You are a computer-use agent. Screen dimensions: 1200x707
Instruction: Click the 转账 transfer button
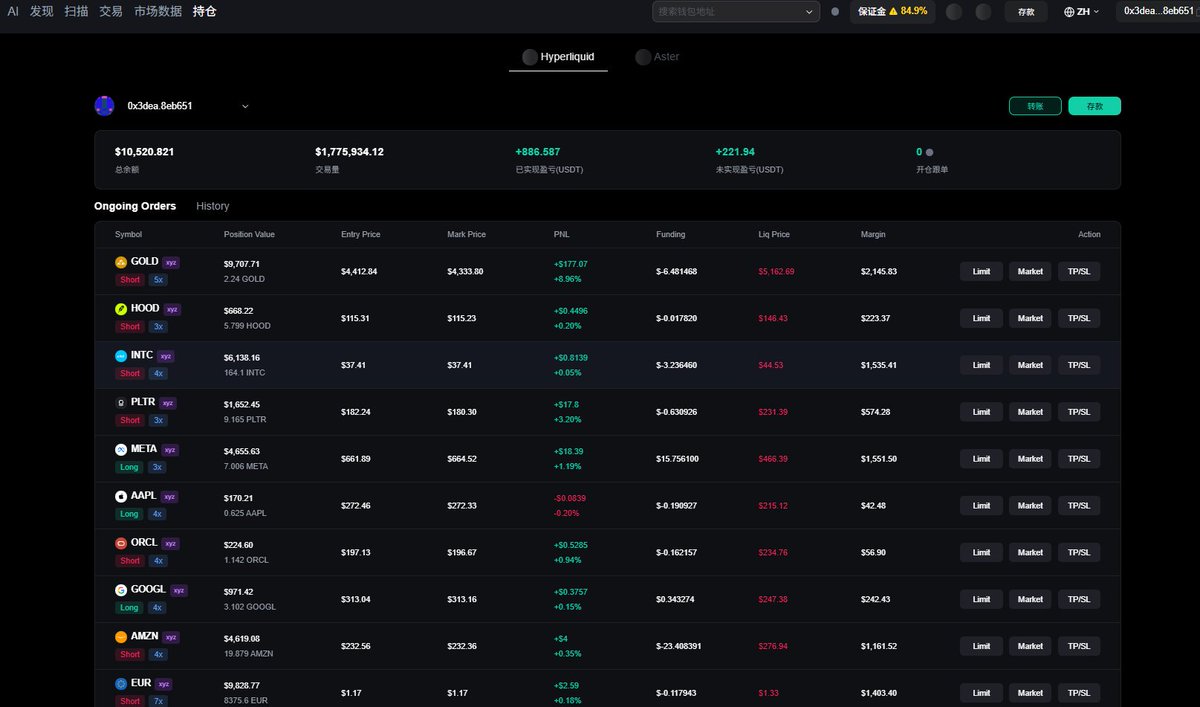(x=1035, y=106)
